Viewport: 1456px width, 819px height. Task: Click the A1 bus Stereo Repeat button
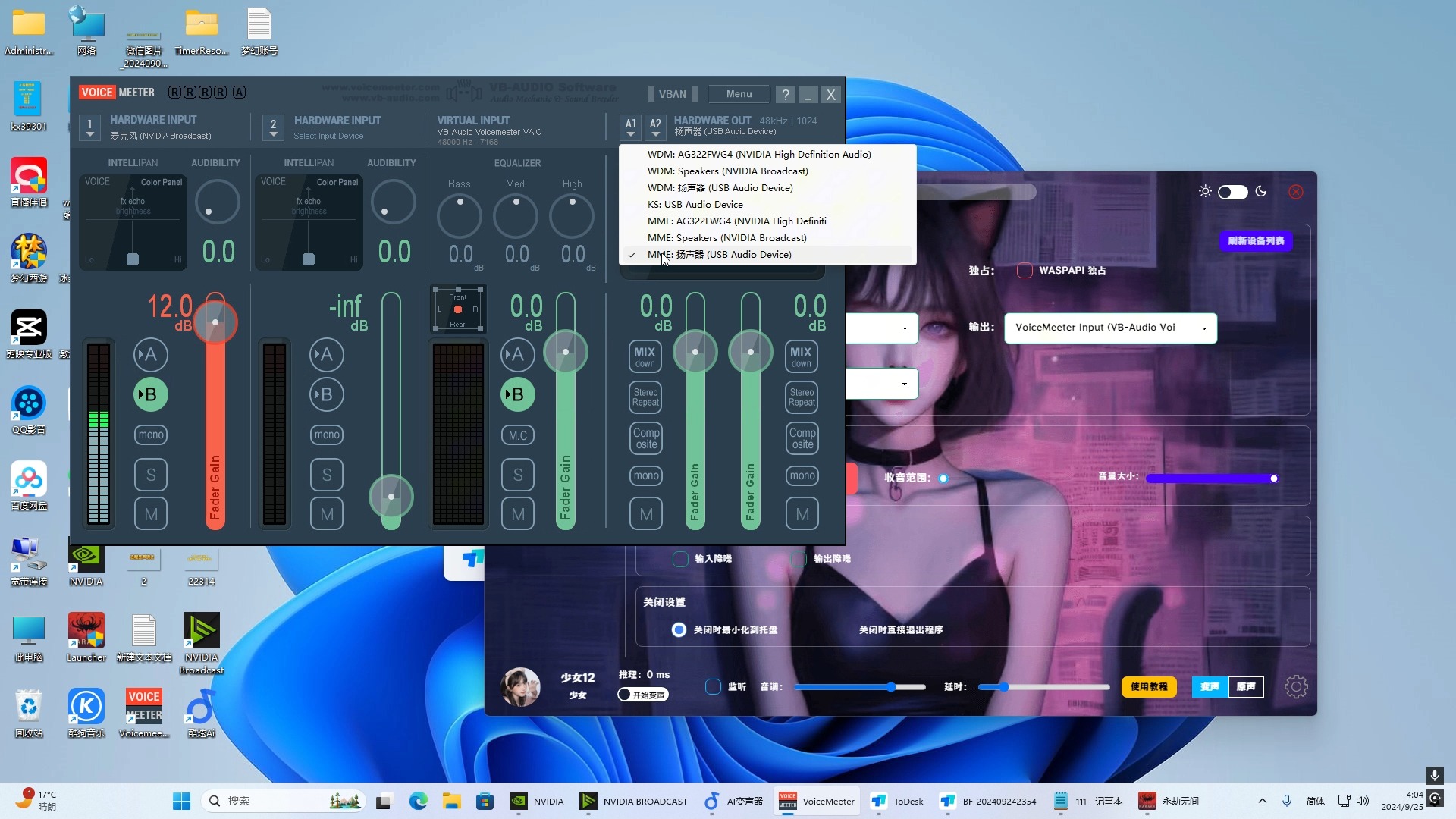[646, 397]
